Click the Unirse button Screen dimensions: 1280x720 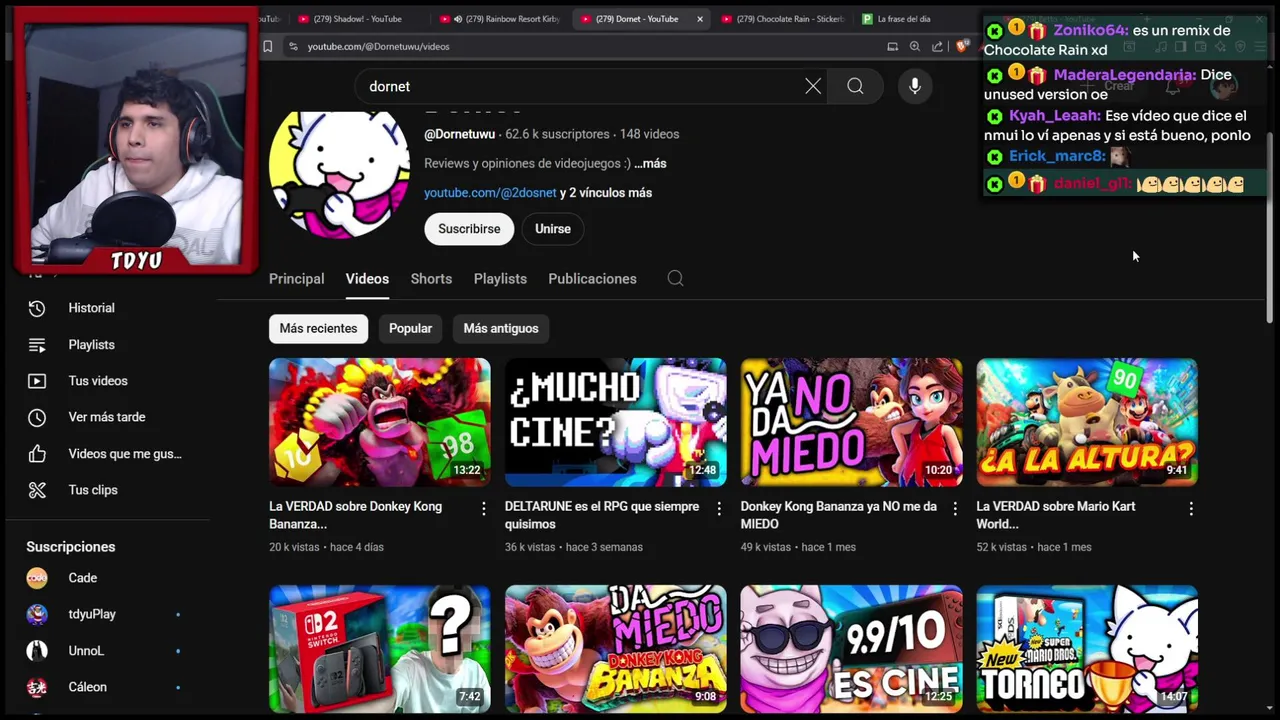[x=552, y=229]
